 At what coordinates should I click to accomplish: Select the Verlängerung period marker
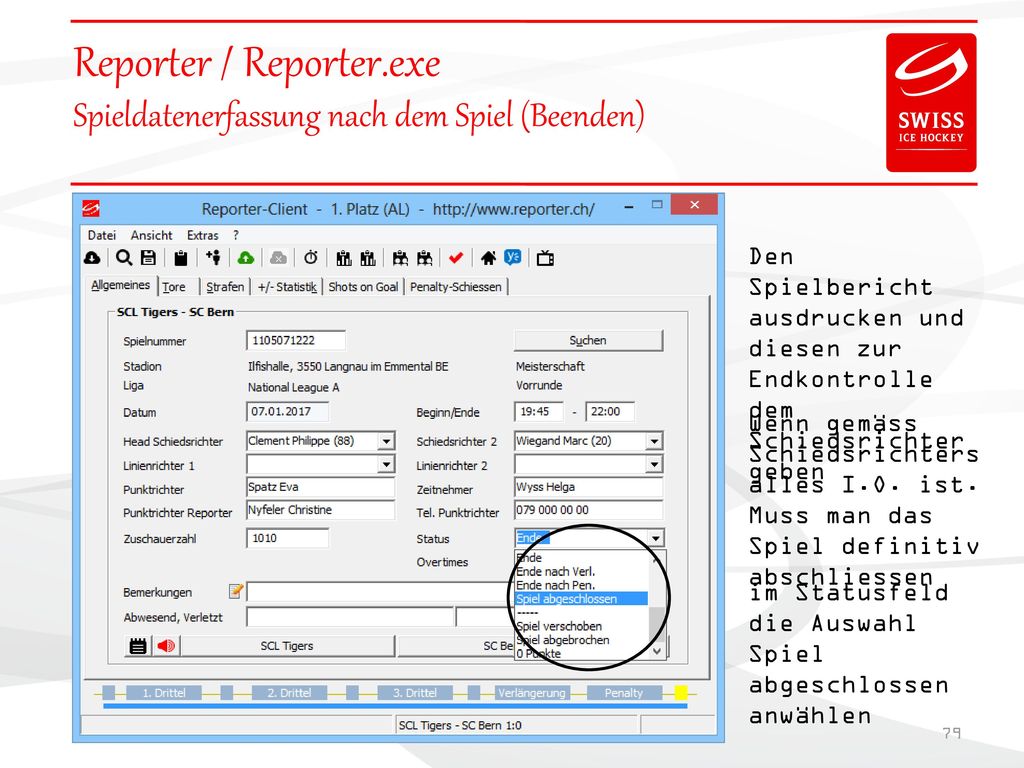(532, 693)
